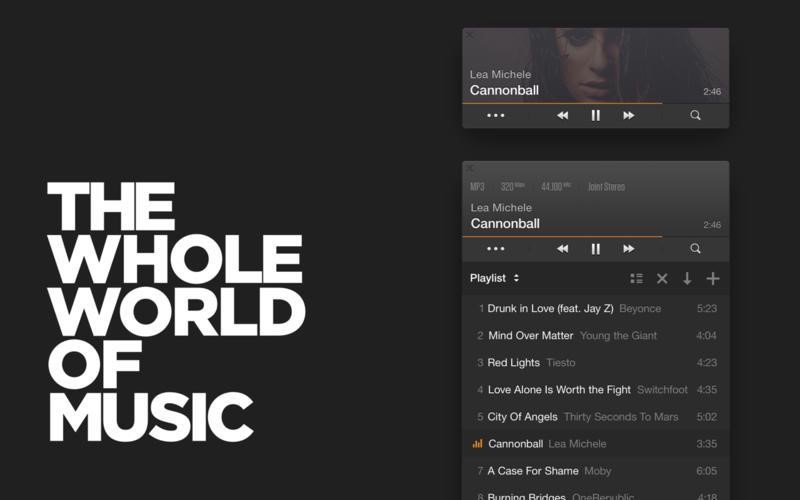Click the Joint Stereo label
800x500 pixels.
(606, 187)
